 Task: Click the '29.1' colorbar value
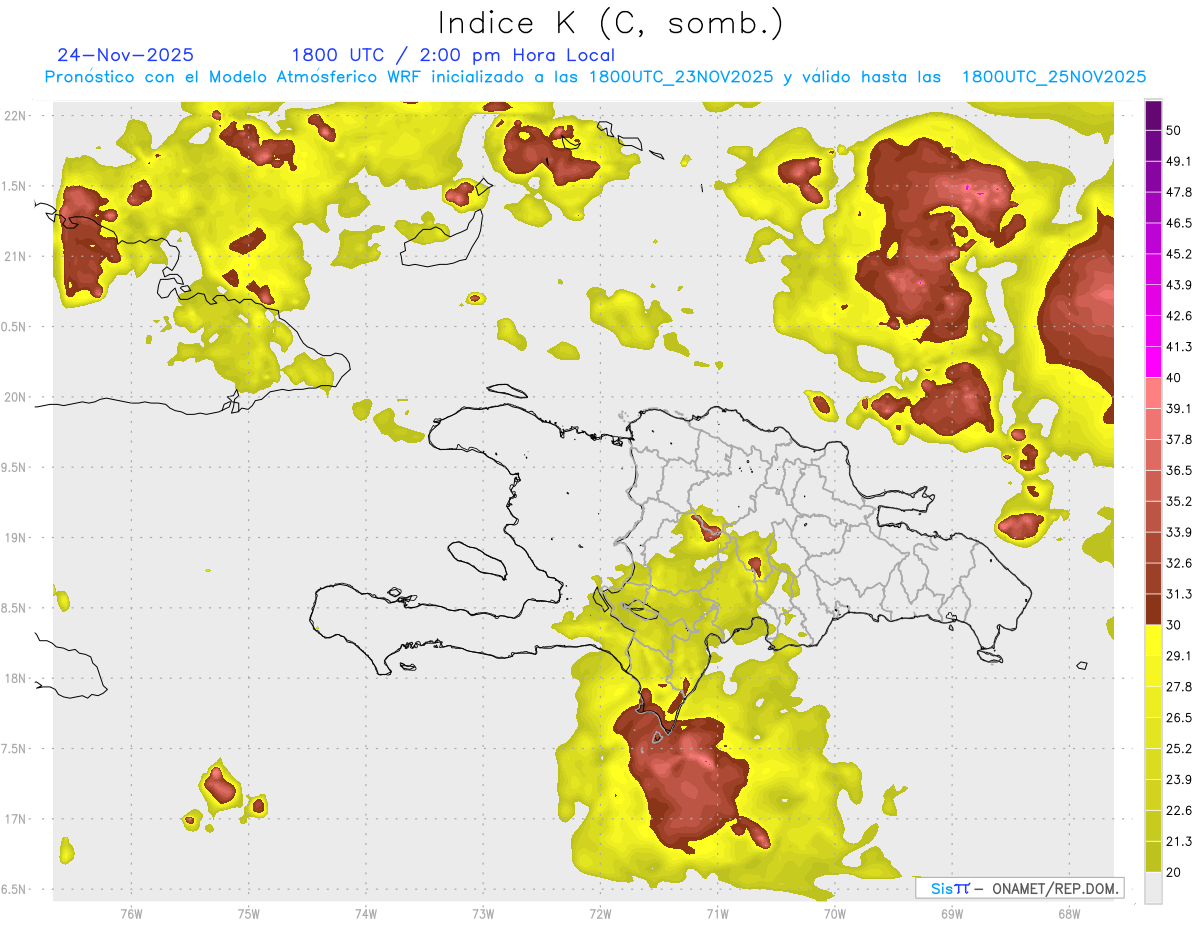(1179, 655)
